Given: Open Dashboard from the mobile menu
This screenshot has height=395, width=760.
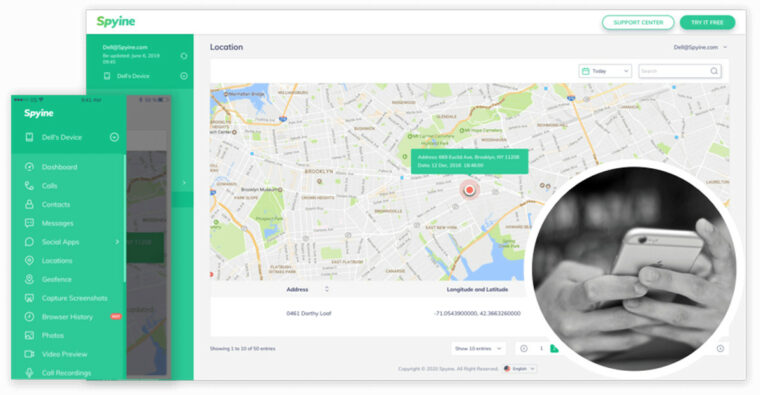Looking at the screenshot, I should [x=59, y=167].
